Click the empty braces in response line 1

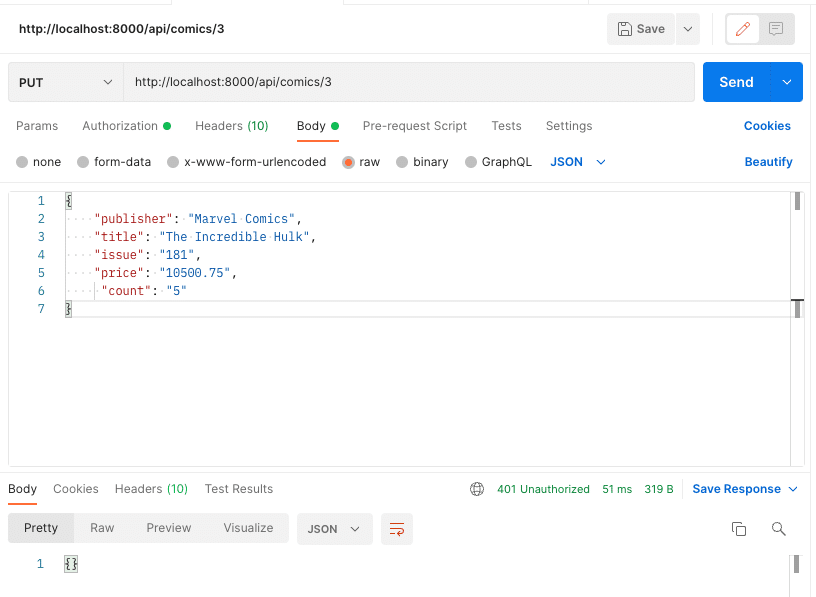click(x=71, y=564)
